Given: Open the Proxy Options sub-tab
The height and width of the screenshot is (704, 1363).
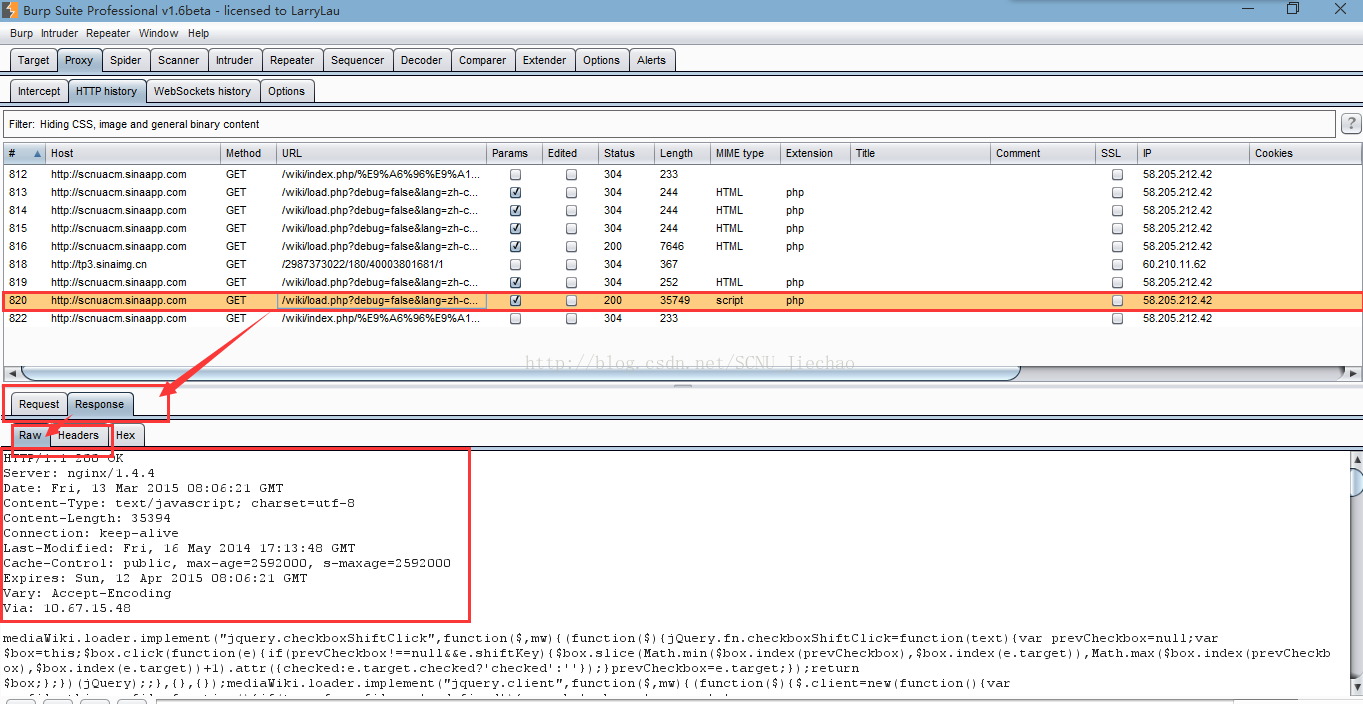Looking at the screenshot, I should click(x=286, y=91).
